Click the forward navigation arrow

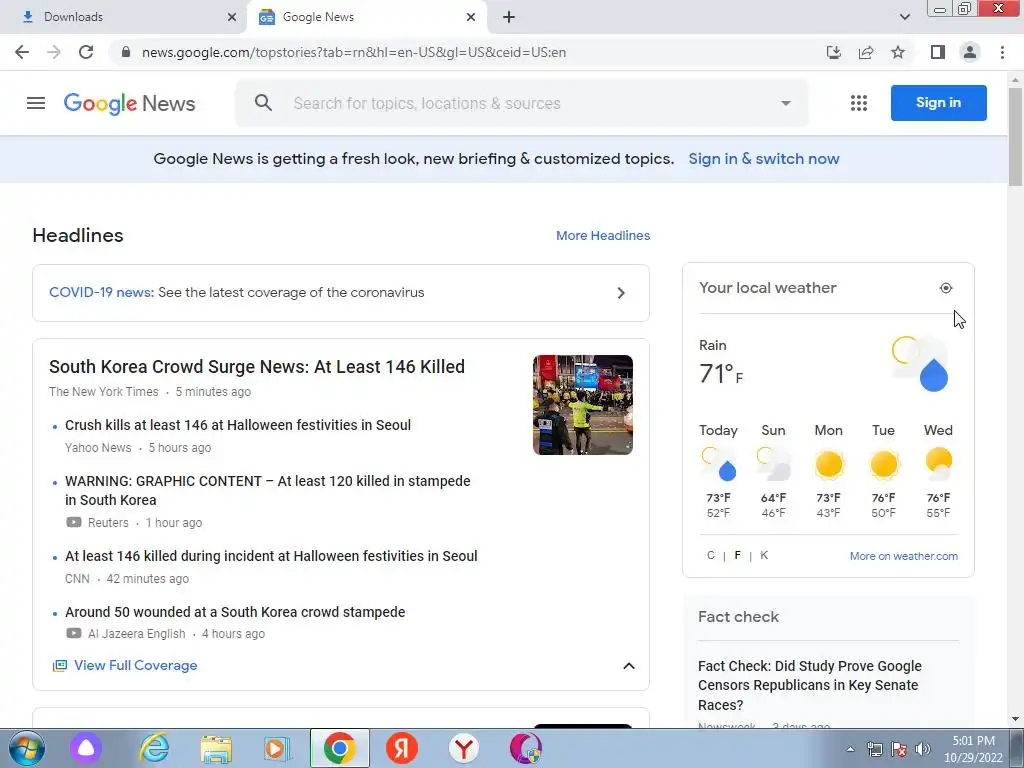coord(54,52)
